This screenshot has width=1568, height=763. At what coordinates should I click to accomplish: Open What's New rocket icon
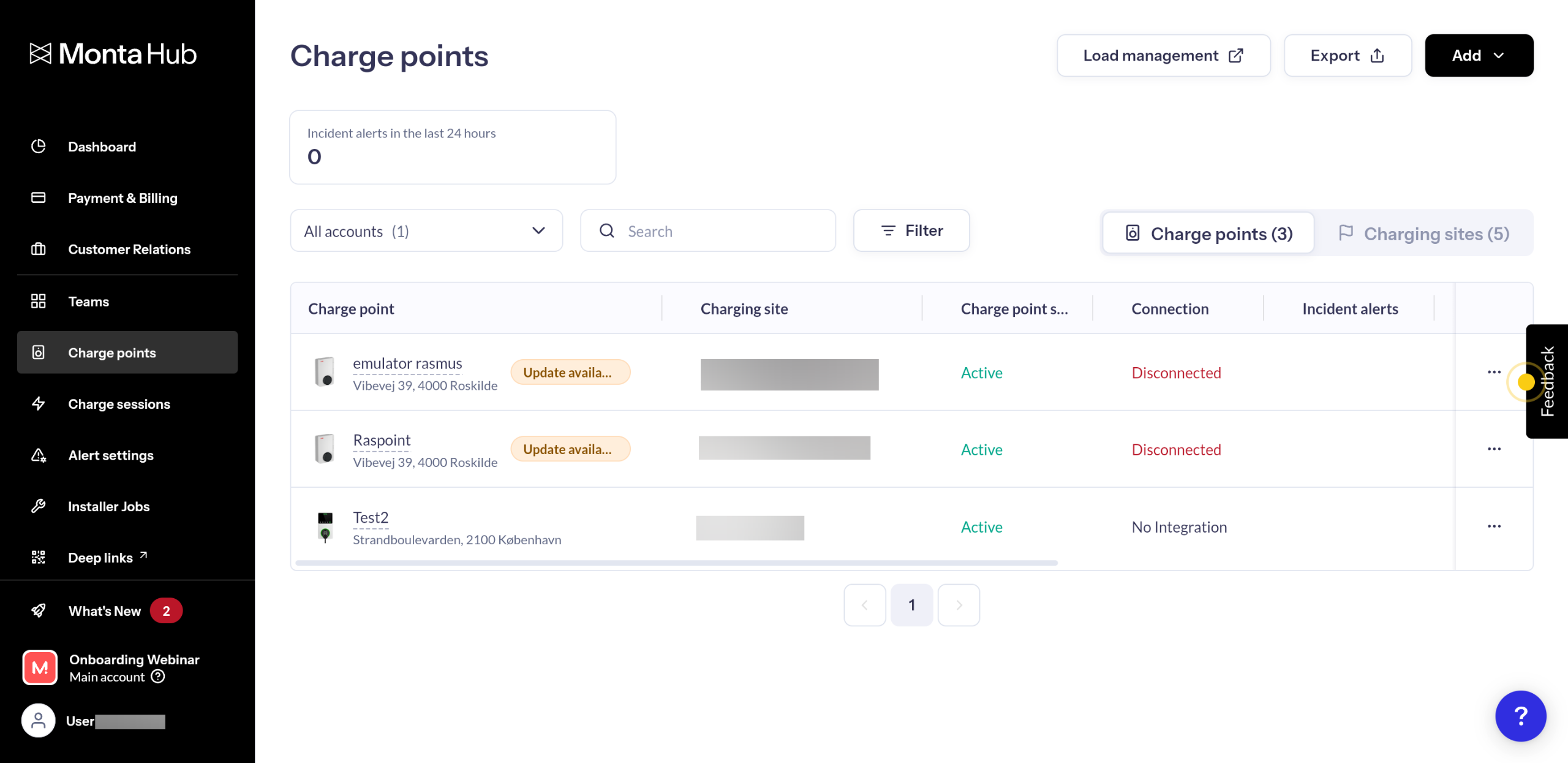39,610
